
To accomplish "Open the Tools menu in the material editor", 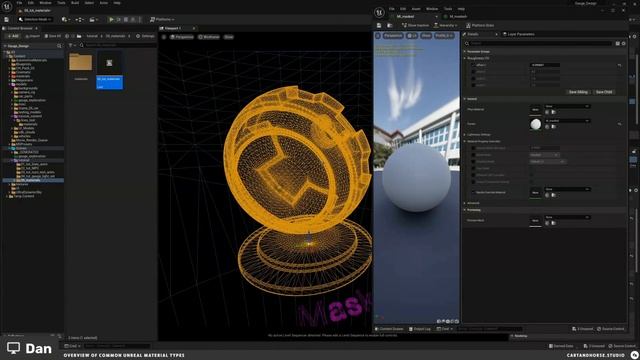I will click(x=448, y=9).
